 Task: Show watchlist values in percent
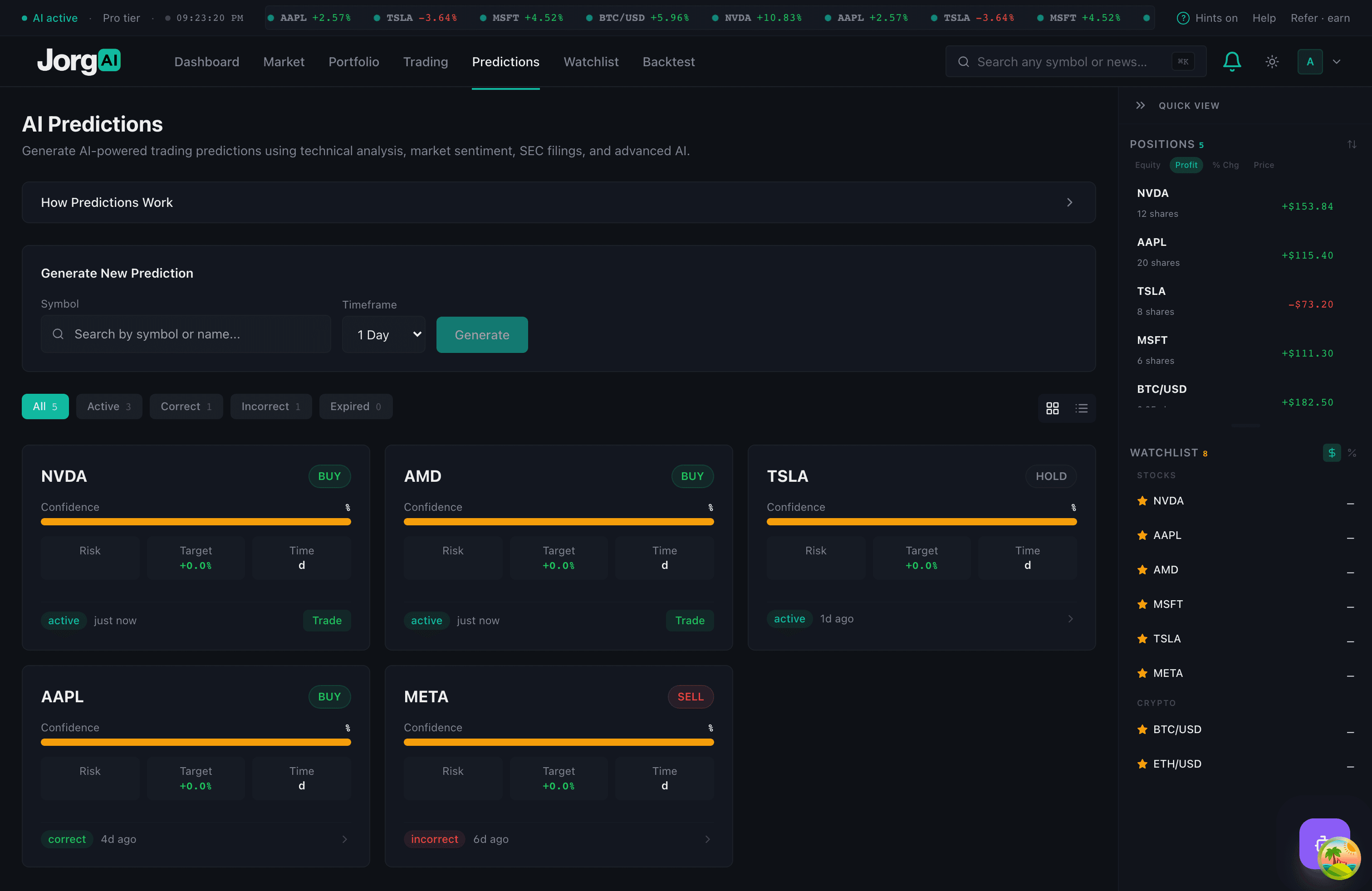[x=1352, y=453]
